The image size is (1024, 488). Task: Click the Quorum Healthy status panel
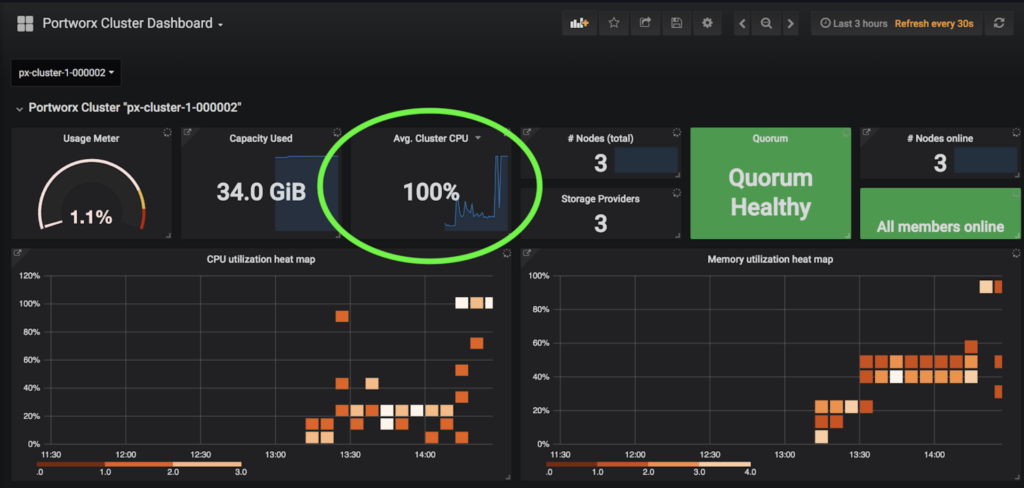tap(769, 192)
